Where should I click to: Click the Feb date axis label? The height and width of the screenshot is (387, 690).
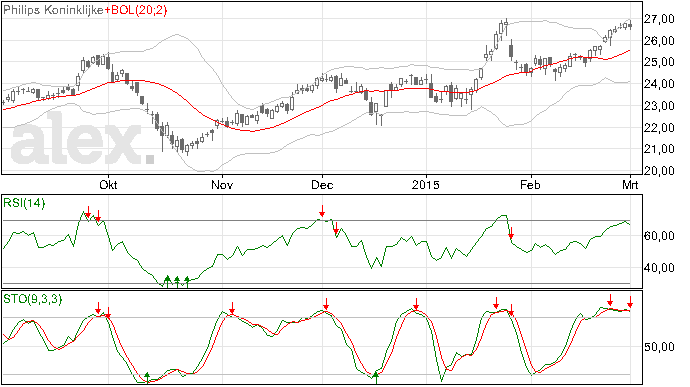[530, 184]
